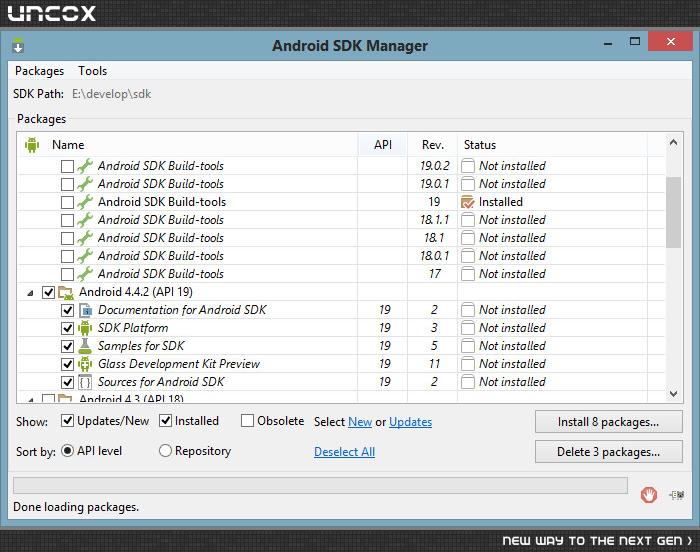Enable the Obsolete show filter
Image resolution: width=700 pixels, height=552 pixels.
click(x=247, y=421)
